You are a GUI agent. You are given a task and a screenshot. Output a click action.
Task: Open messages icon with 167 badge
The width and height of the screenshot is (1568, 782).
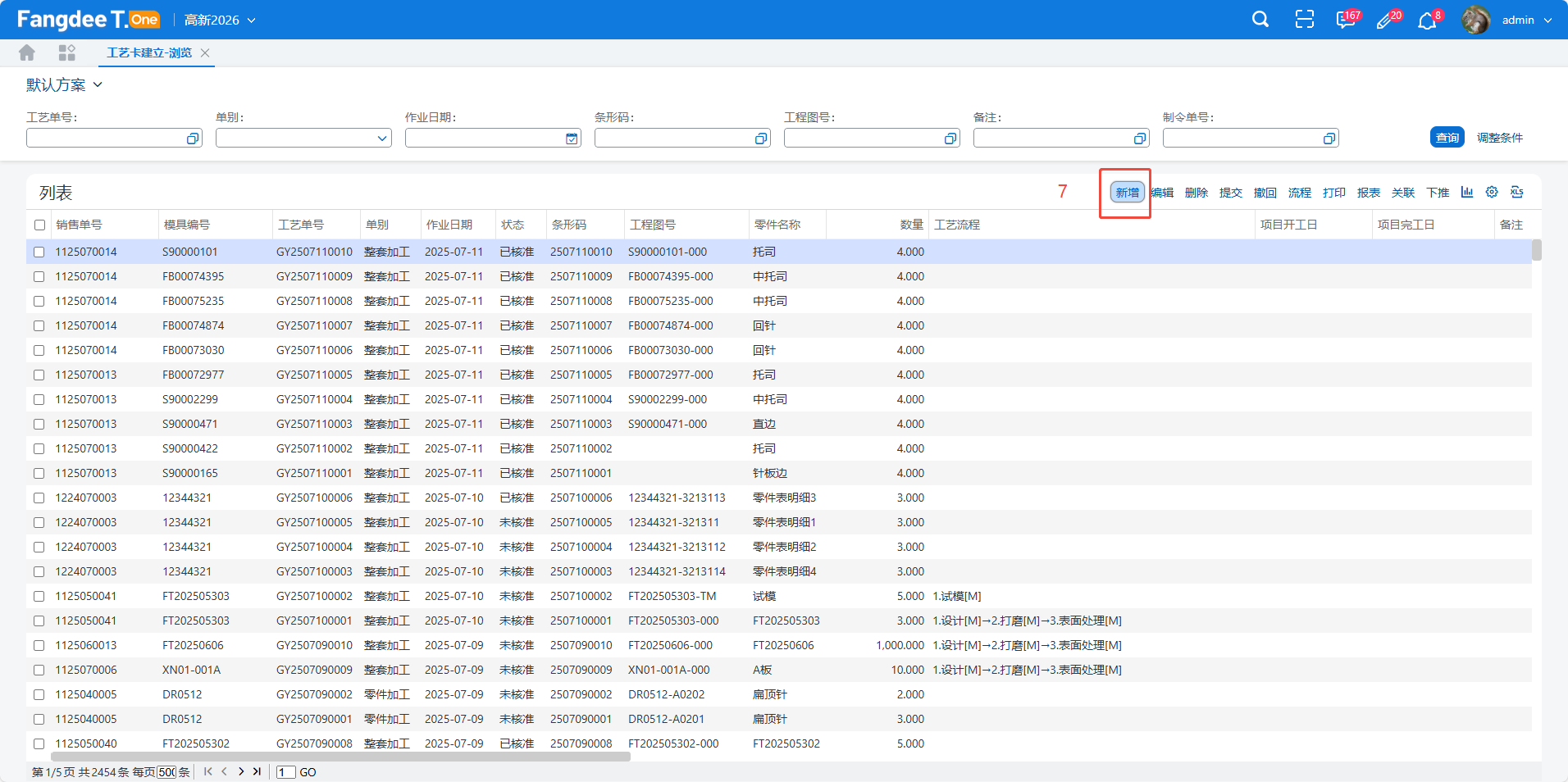(1346, 20)
